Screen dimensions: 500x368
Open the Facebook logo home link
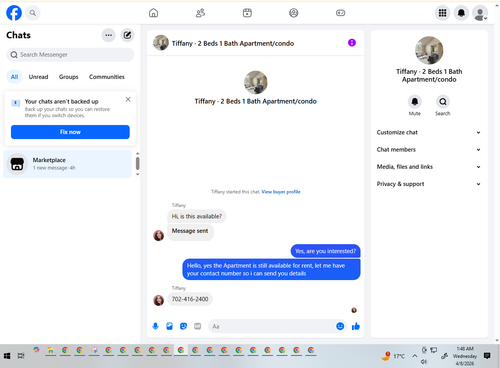tap(14, 13)
